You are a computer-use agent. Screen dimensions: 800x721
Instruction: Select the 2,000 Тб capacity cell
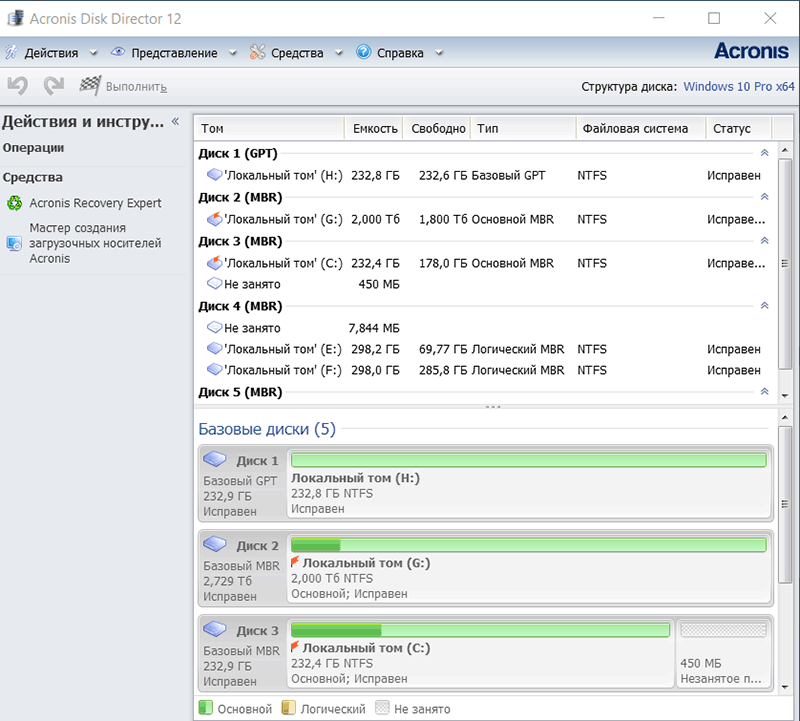[375, 219]
